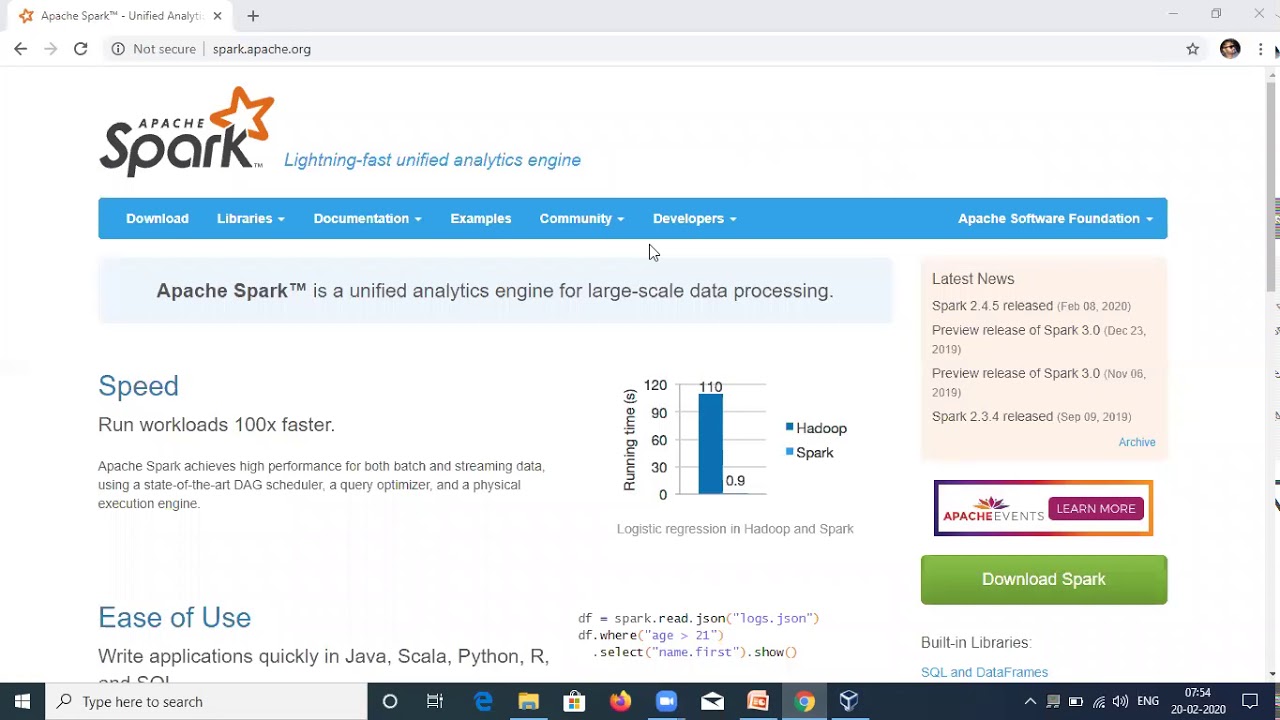Open Spark 2.4.5 released news link
Viewport: 1280px width, 720px height.
[992, 306]
